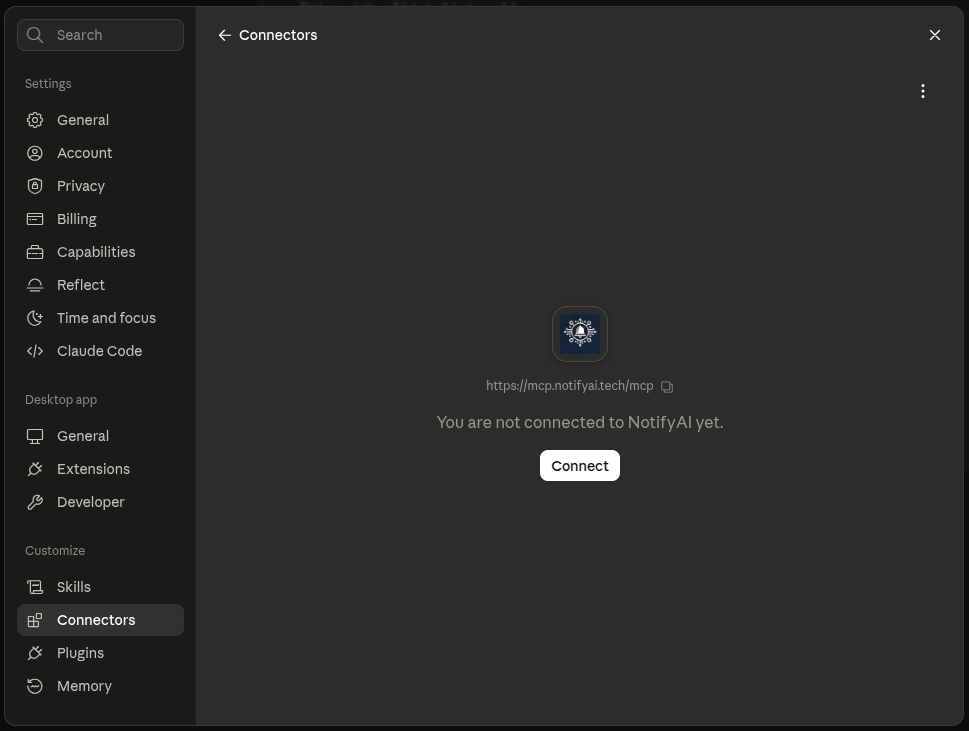Click the NotifyAI connector logo

point(579,334)
